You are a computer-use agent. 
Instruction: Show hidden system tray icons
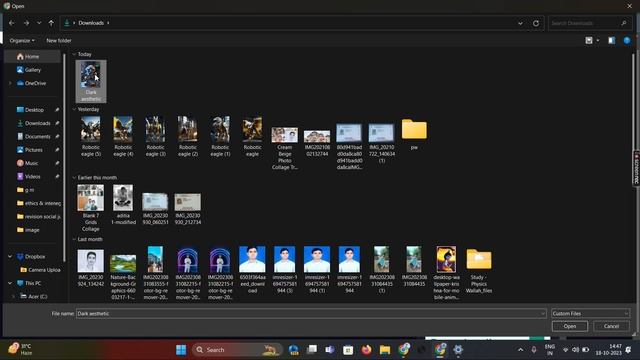[x=520, y=350]
